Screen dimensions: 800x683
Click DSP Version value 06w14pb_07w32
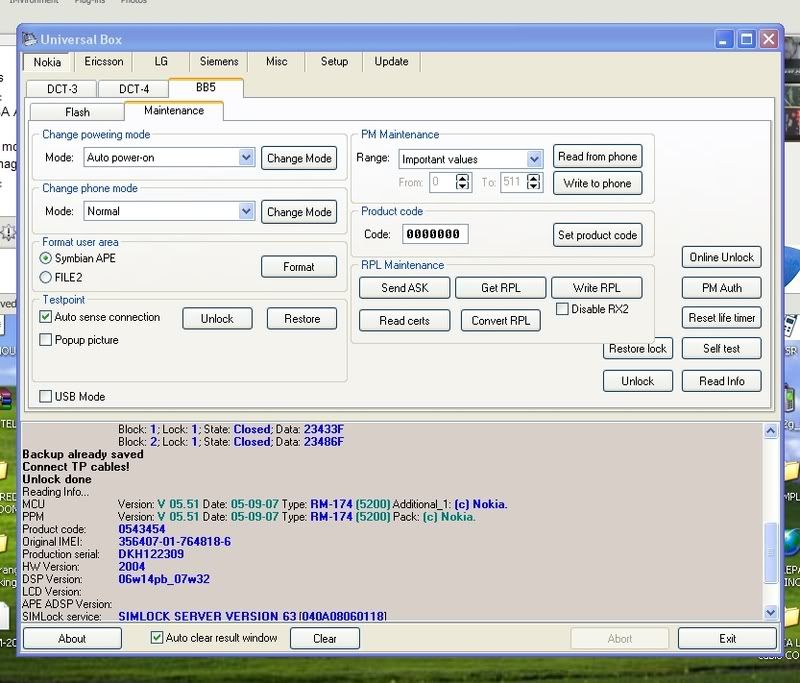click(x=164, y=579)
